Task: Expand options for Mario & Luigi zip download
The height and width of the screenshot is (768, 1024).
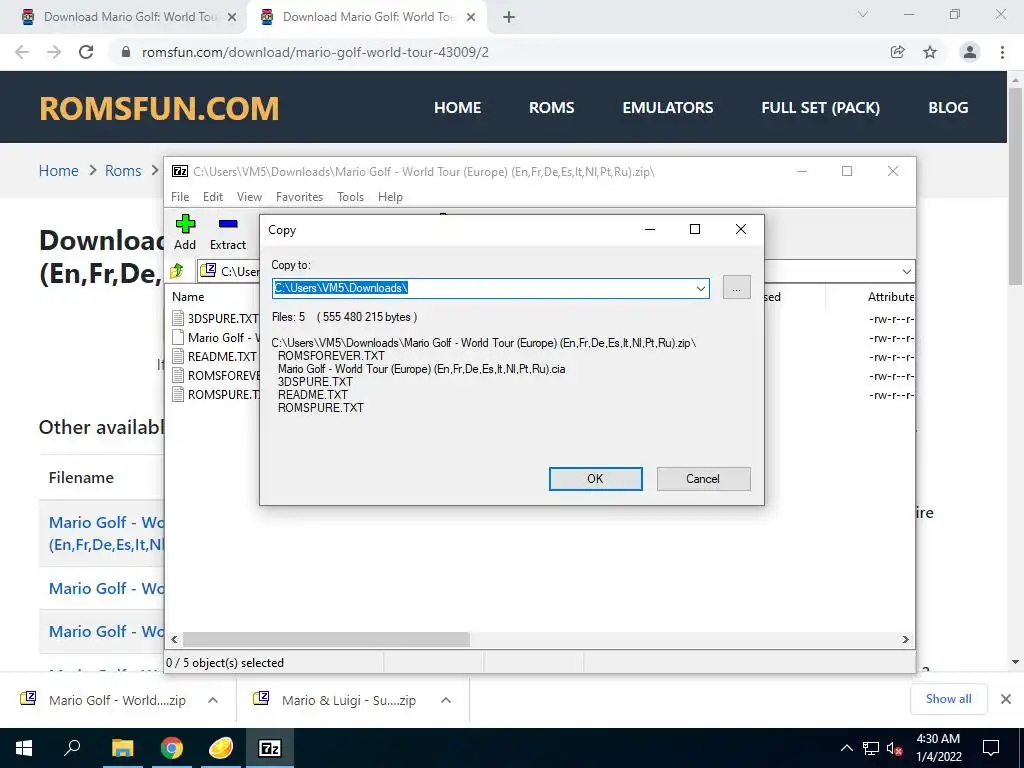Action: 446,700
